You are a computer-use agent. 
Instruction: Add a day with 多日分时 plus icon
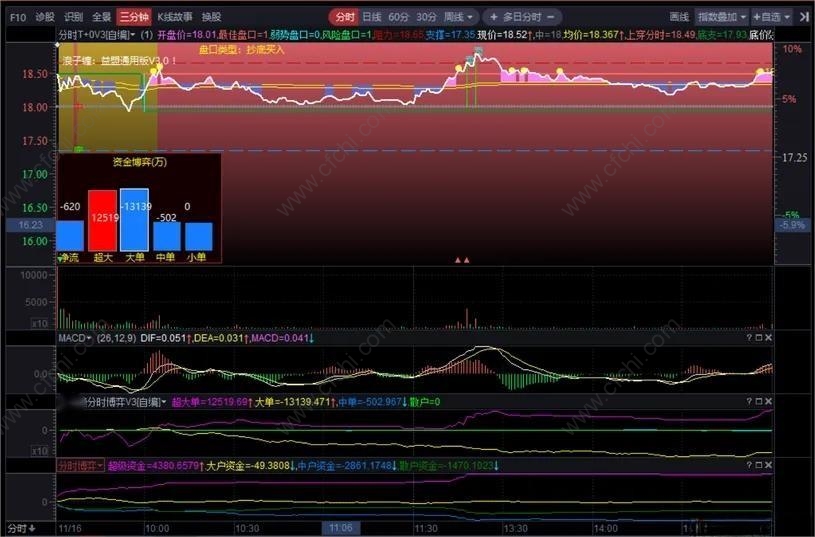[x=493, y=17]
